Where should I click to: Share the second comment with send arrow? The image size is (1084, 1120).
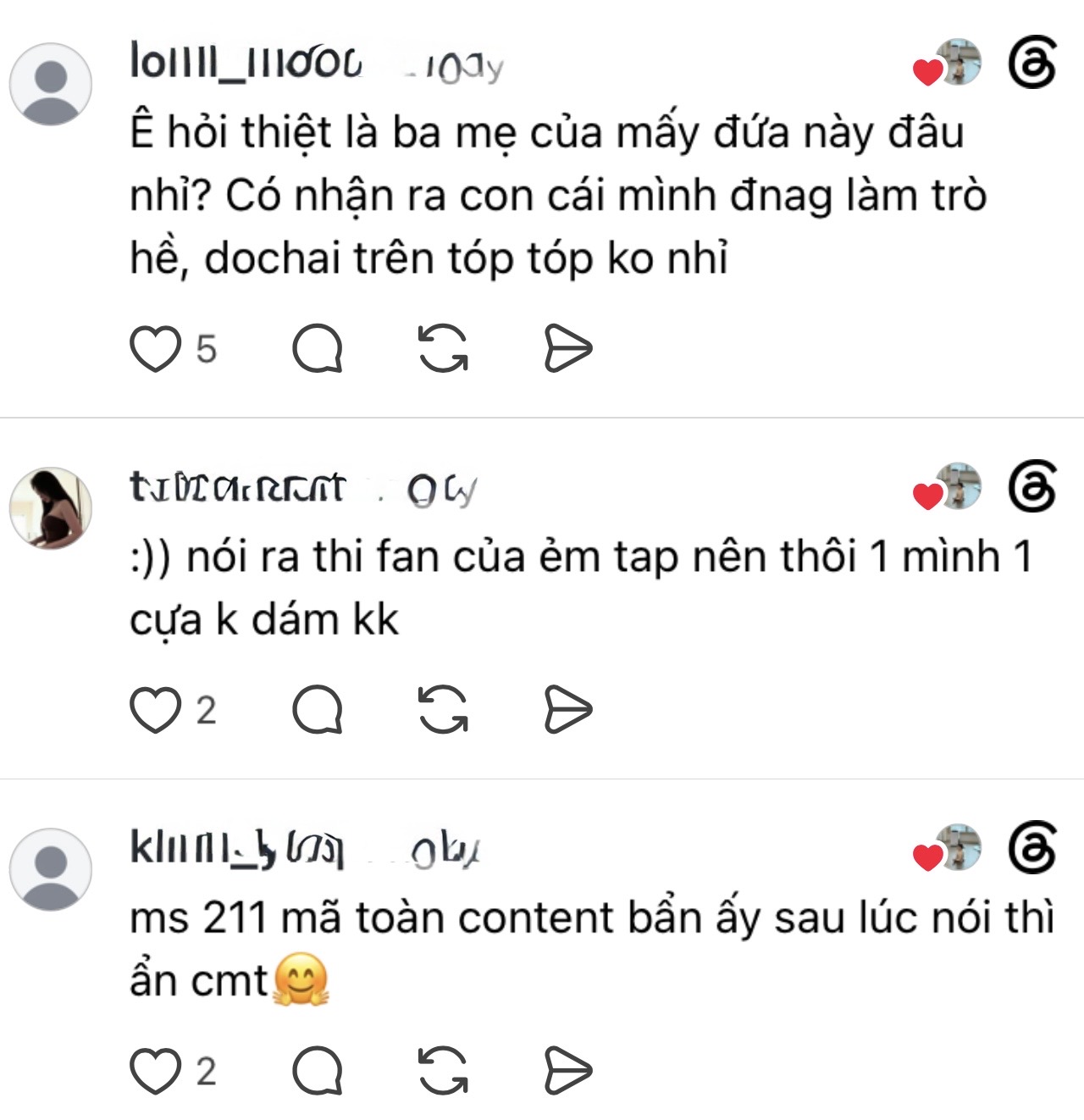[567, 709]
